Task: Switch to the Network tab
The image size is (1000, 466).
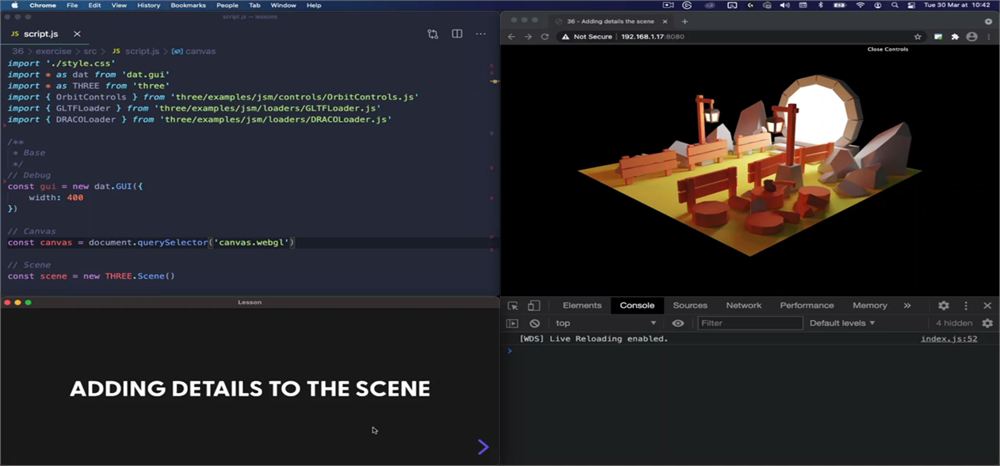Action: (744, 305)
